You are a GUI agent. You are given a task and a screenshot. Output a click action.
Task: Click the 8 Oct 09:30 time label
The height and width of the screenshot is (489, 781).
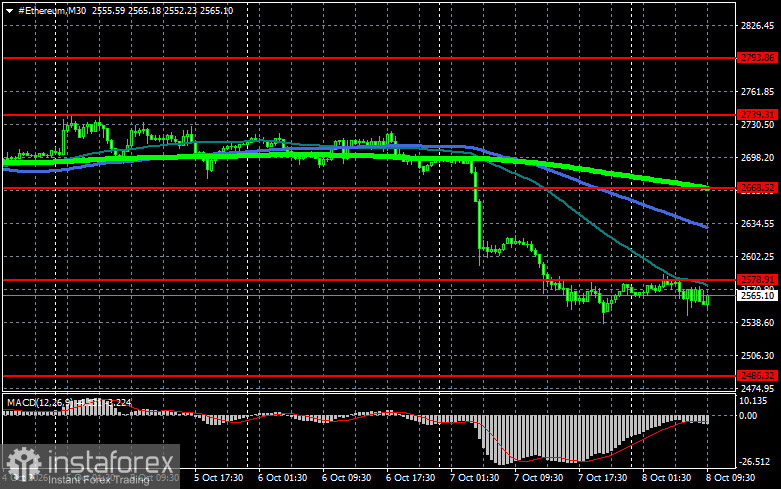(731, 478)
